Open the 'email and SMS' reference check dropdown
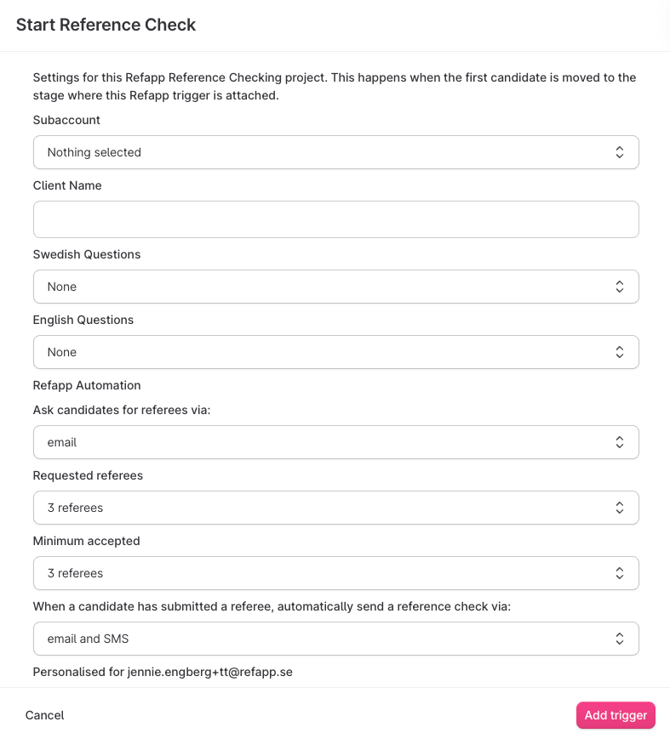The width and height of the screenshot is (670, 733). click(320, 639)
